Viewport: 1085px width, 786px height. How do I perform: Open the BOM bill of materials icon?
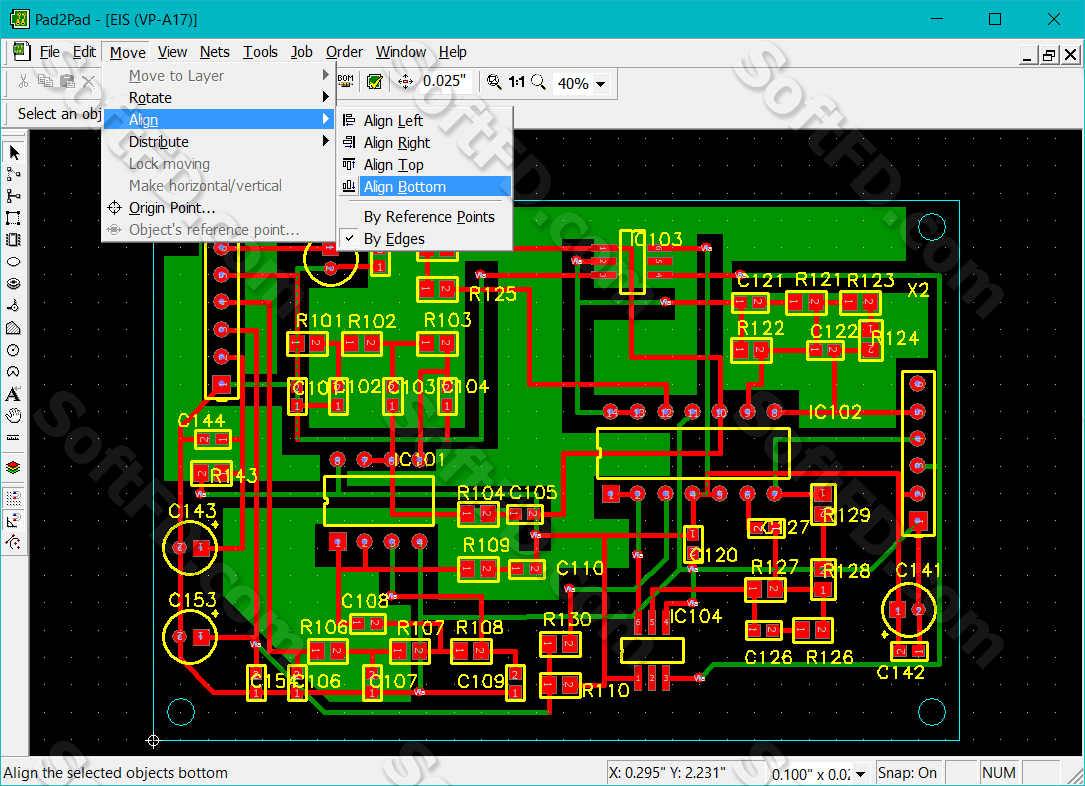(x=346, y=82)
